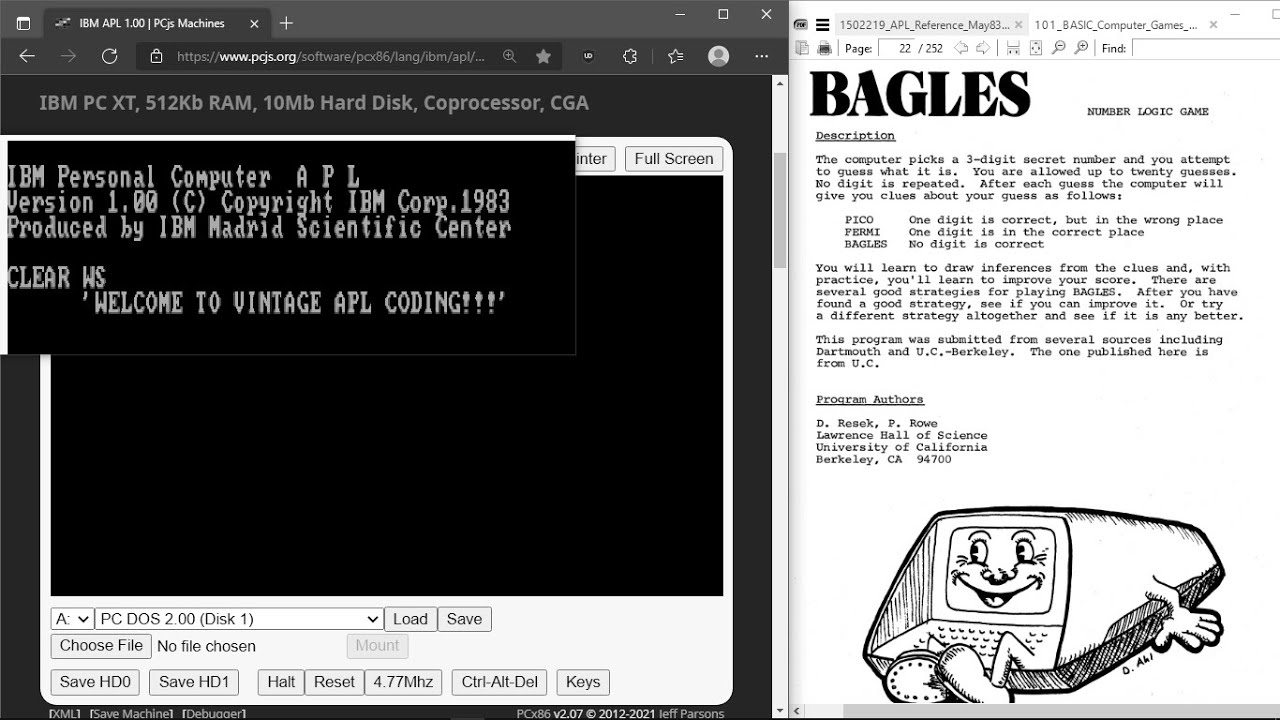
Task: Print the PDF document
Action: (x=824, y=48)
